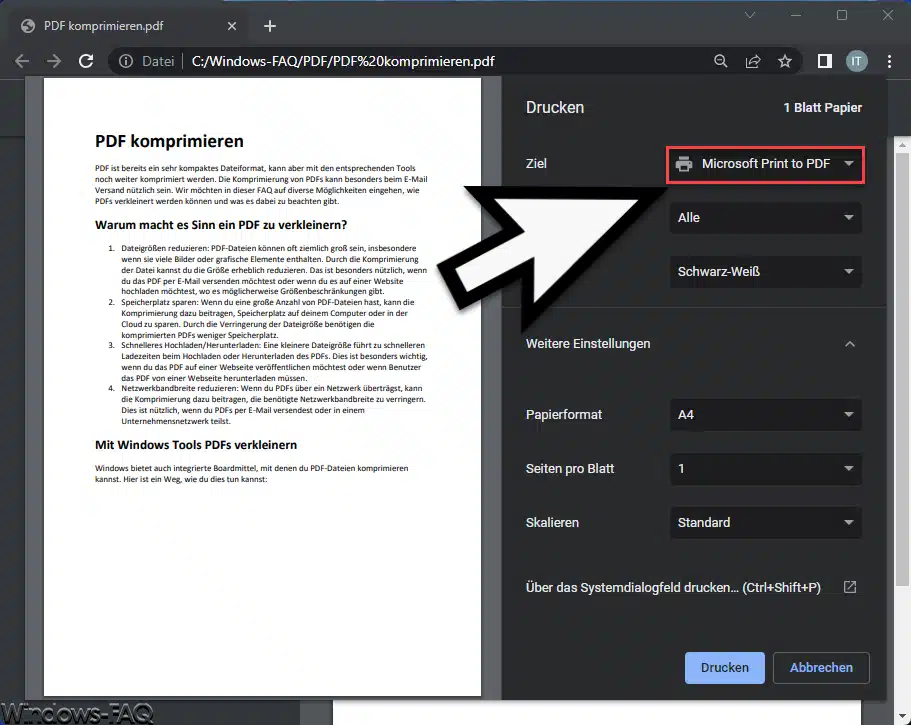Open a new browser tab
This screenshot has width=911, height=725.
tap(270, 26)
